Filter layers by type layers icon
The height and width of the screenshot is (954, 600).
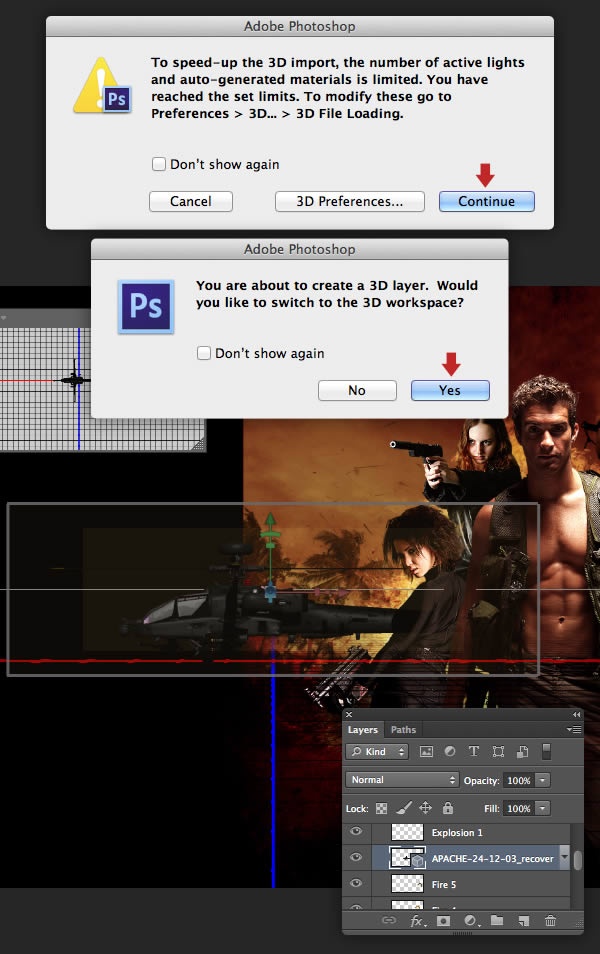click(x=473, y=752)
